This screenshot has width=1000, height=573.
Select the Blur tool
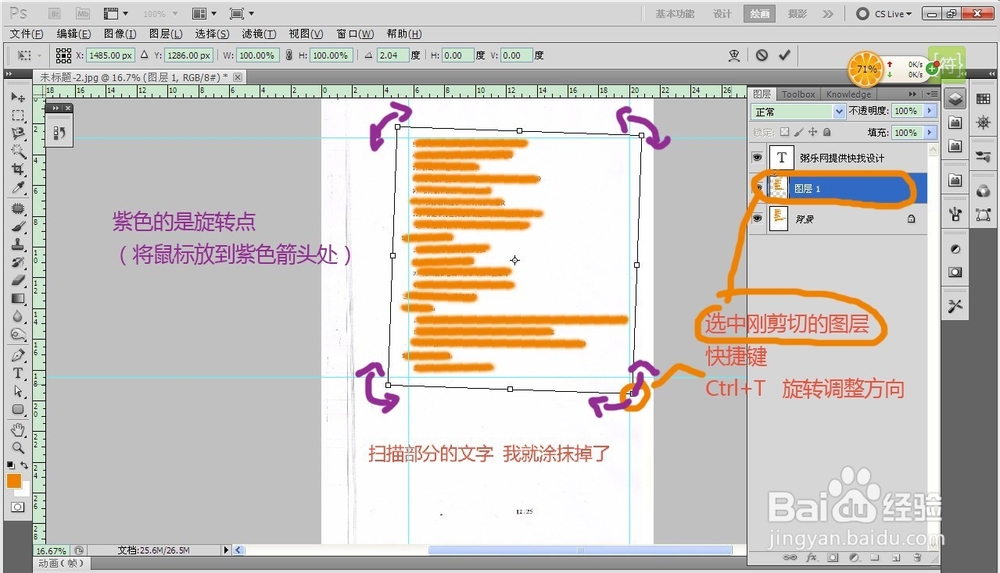tap(18, 316)
